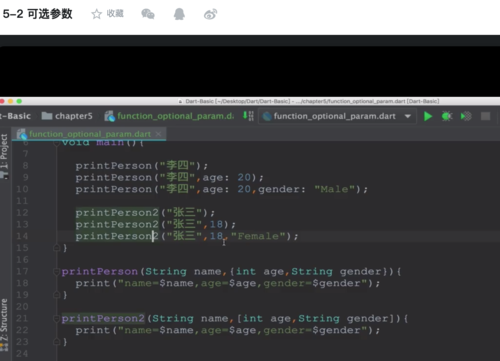Open the Structure tool window tab
The height and width of the screenshot is (361, 500).
tap(4, 324)
